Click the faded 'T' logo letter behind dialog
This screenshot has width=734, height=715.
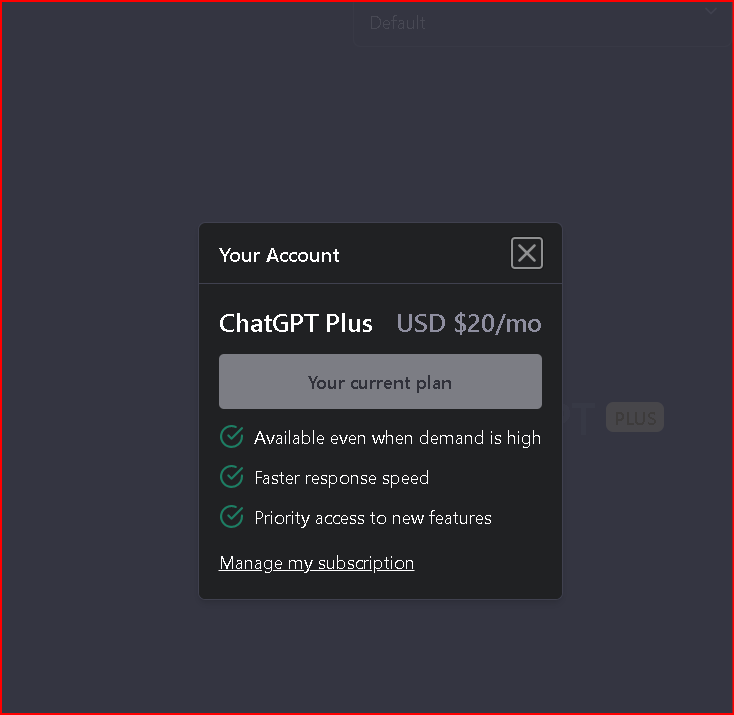coord(584,418)
